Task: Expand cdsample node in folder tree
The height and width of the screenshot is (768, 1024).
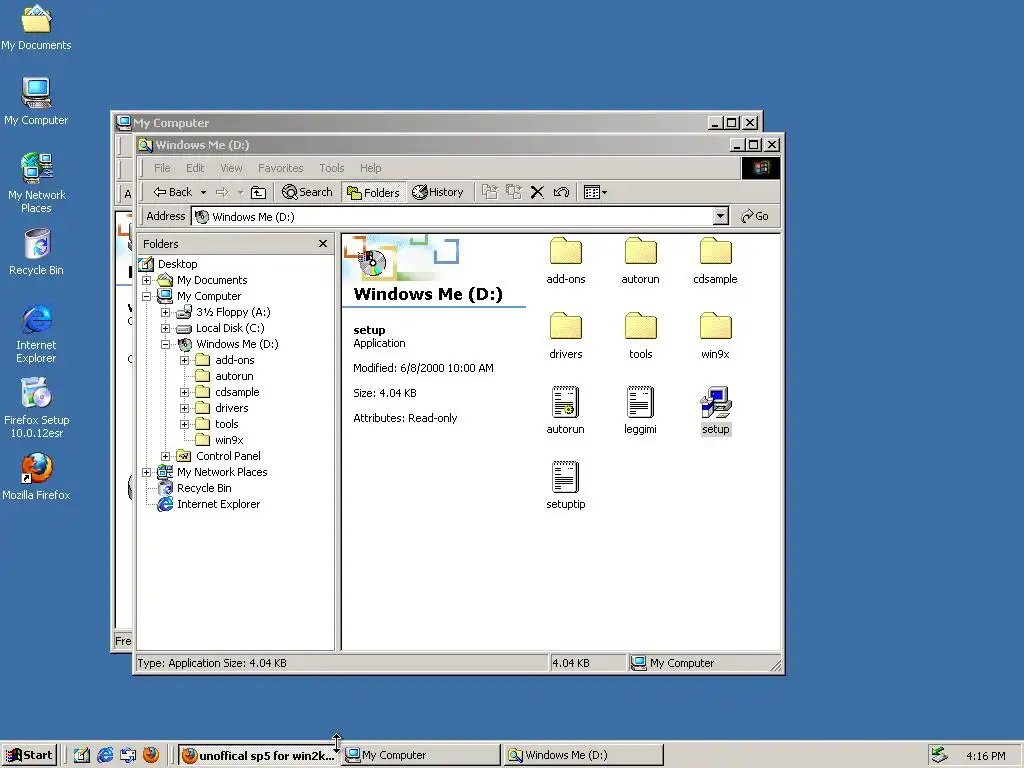Action: click(184, 392)
